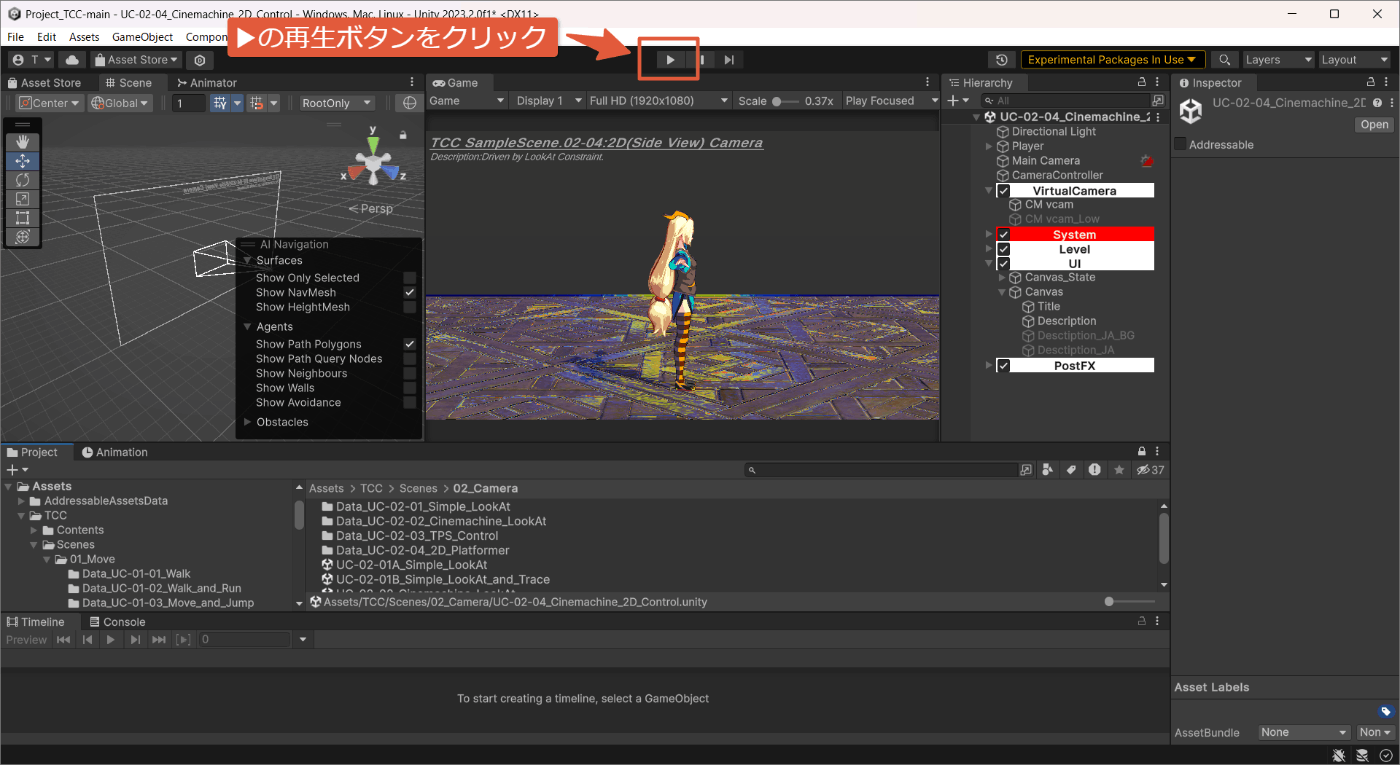1400x765 pixels.
Task: Open the Global orientation dropdown
Action: point(120,103)
